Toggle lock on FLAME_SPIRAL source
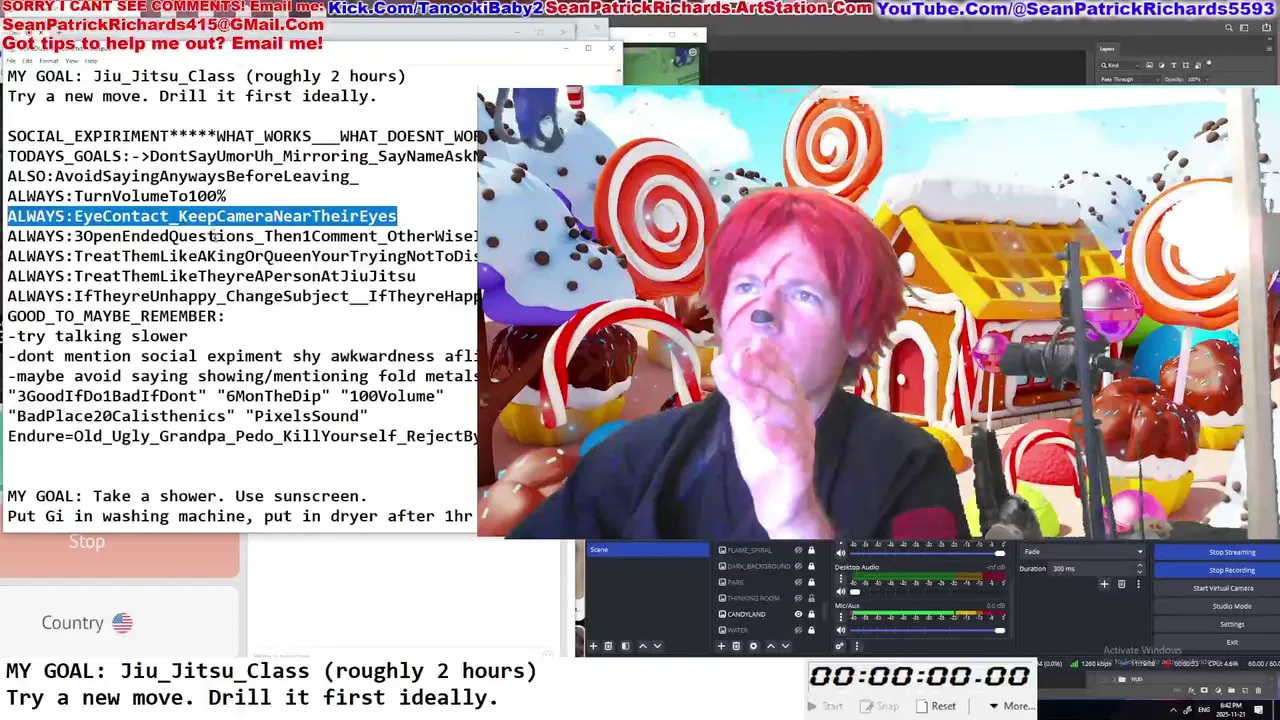The width and height of the screenshot is (1280, 720). point(811,550)
